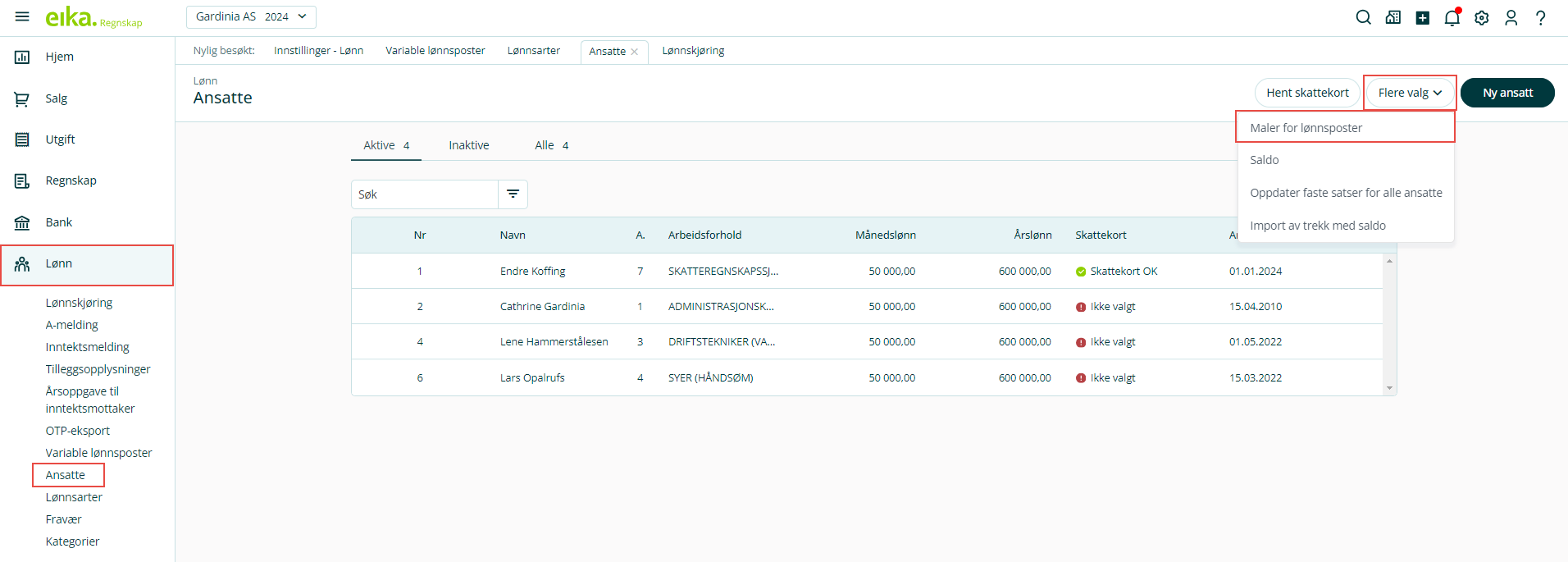Click the filter icon beside search

click(513, 194)
